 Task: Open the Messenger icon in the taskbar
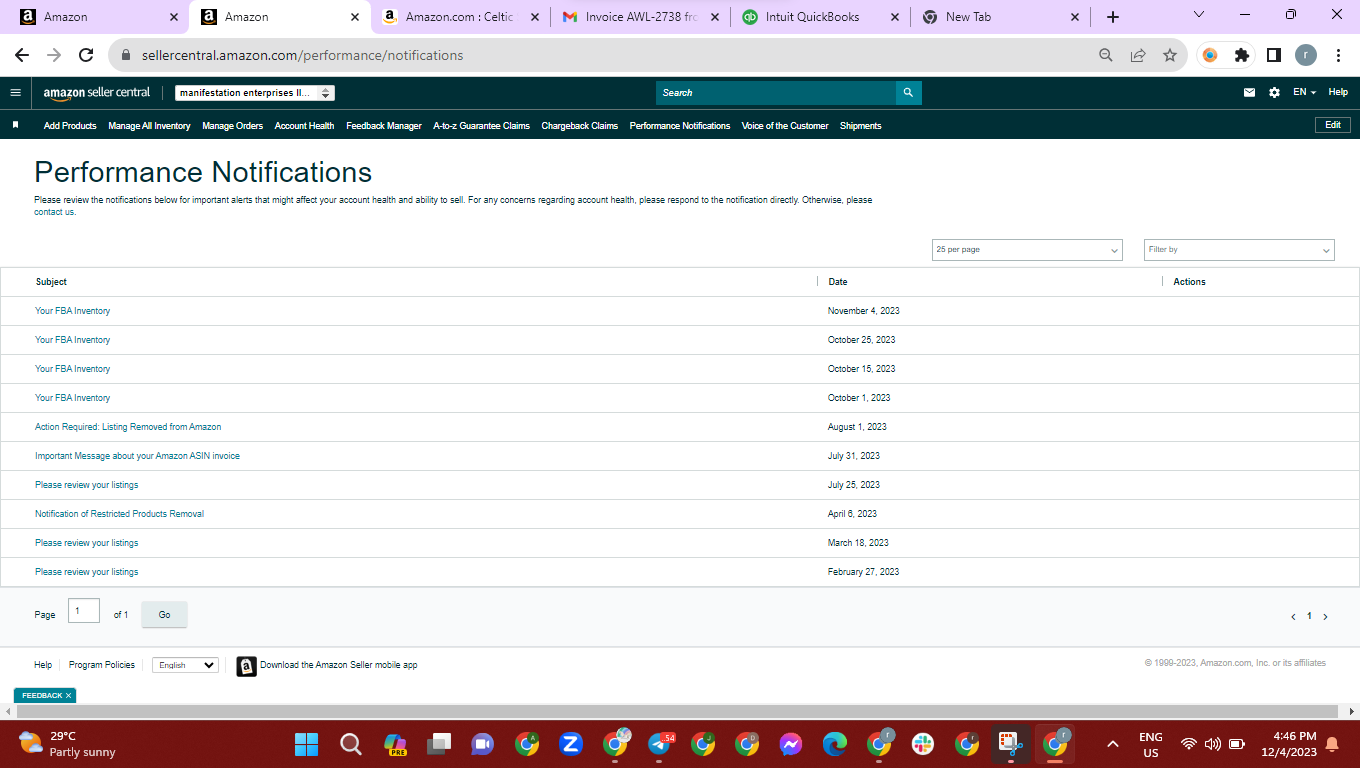click(x=791, y=744)
